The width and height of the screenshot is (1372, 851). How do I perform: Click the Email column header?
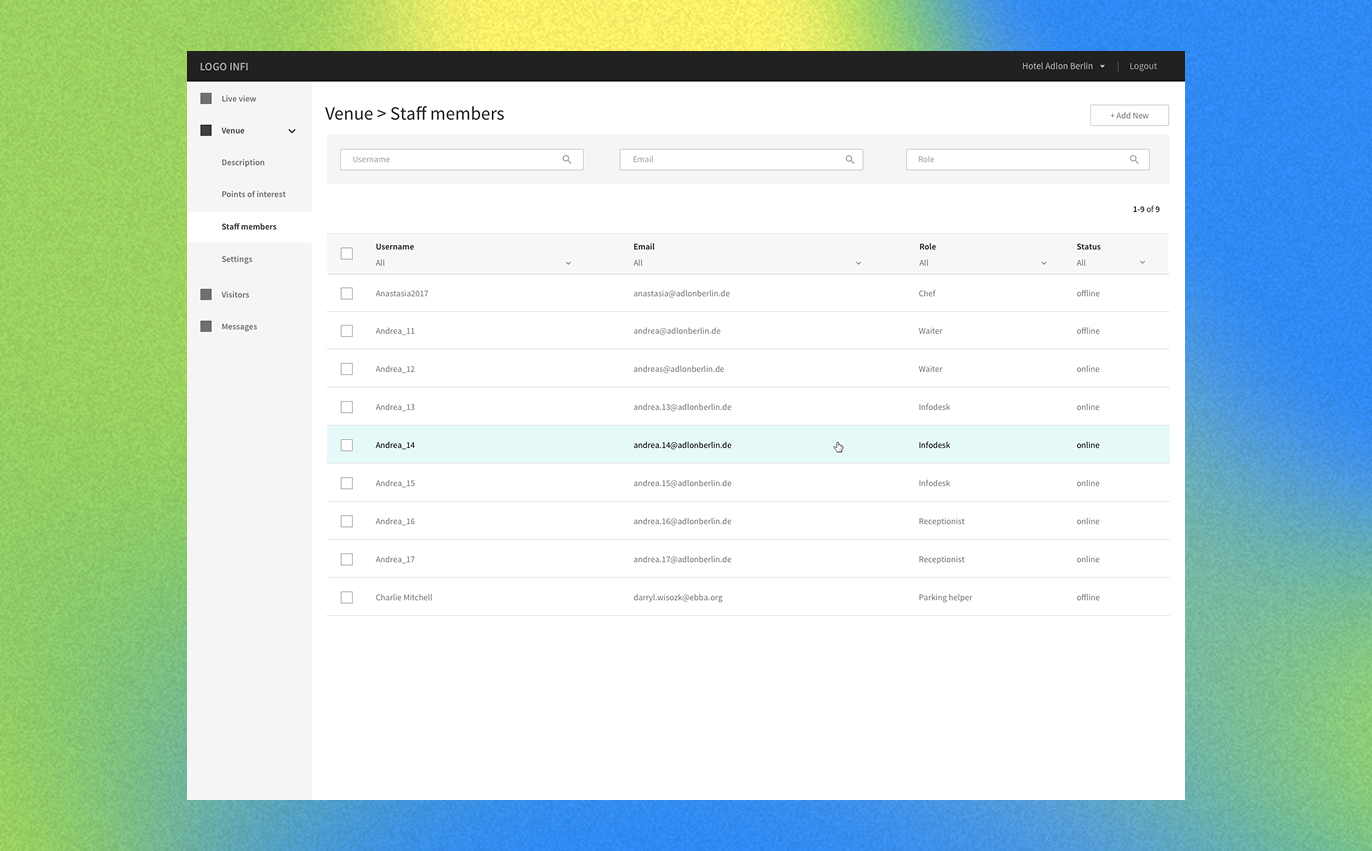coord(644,246)
